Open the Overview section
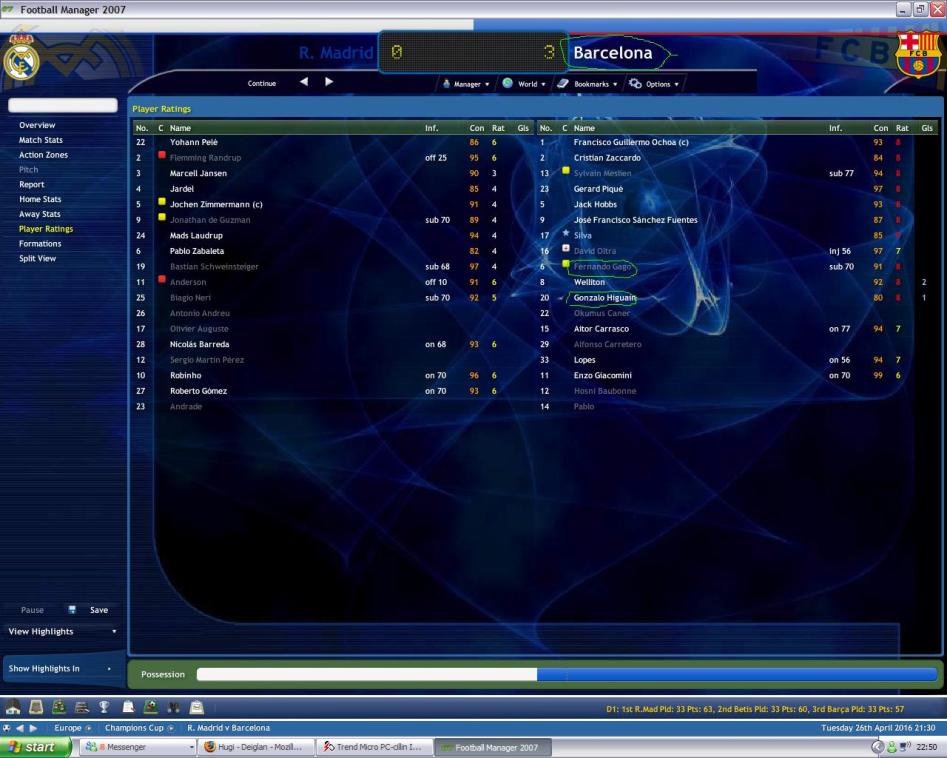Image resolution: width=947 pixels, height=758 pixels. 37,125
